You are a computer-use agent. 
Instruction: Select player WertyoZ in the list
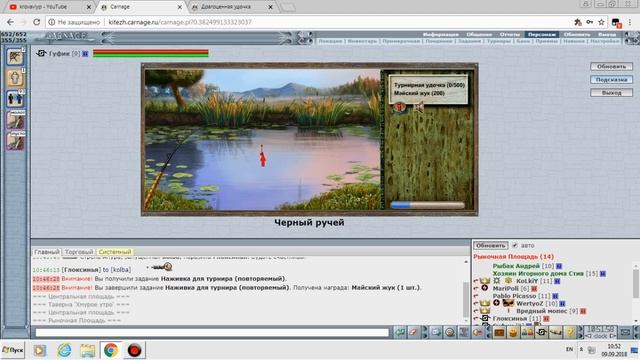(x=530, y=303)
